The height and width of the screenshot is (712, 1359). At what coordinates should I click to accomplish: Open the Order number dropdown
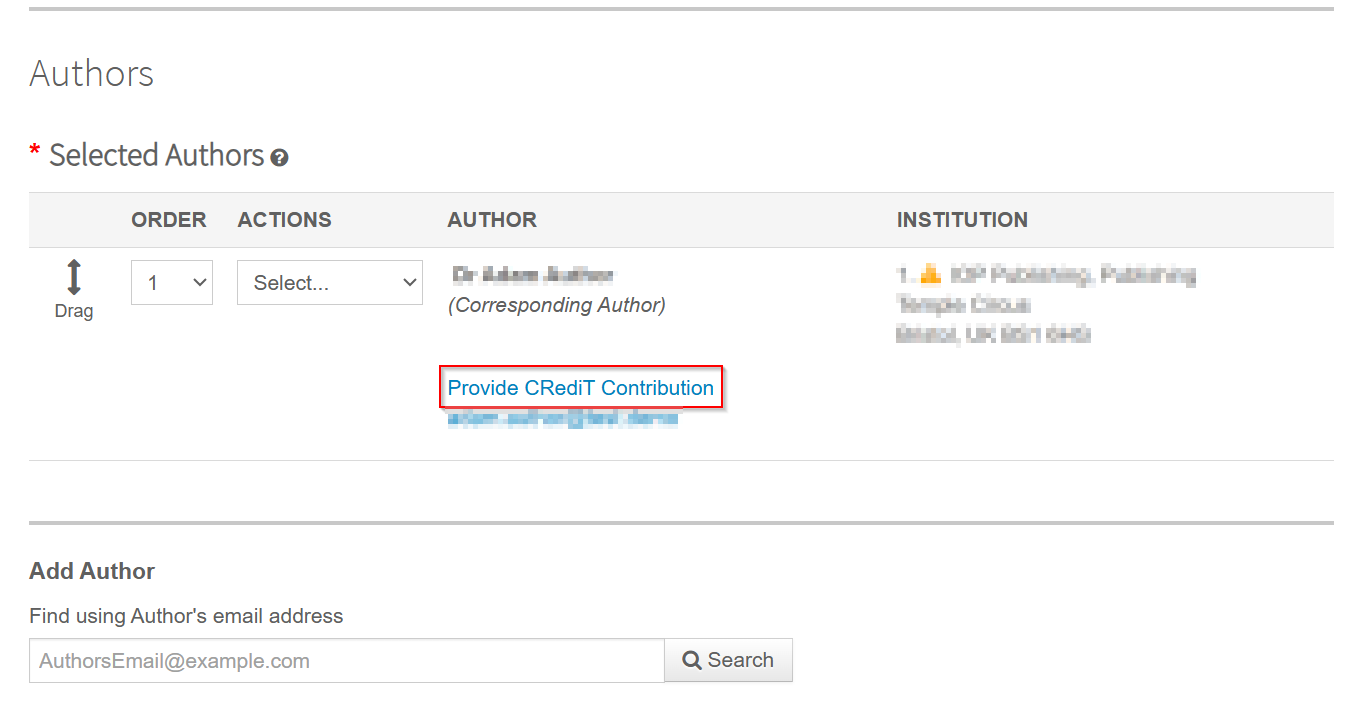click(x=172, y=283)
